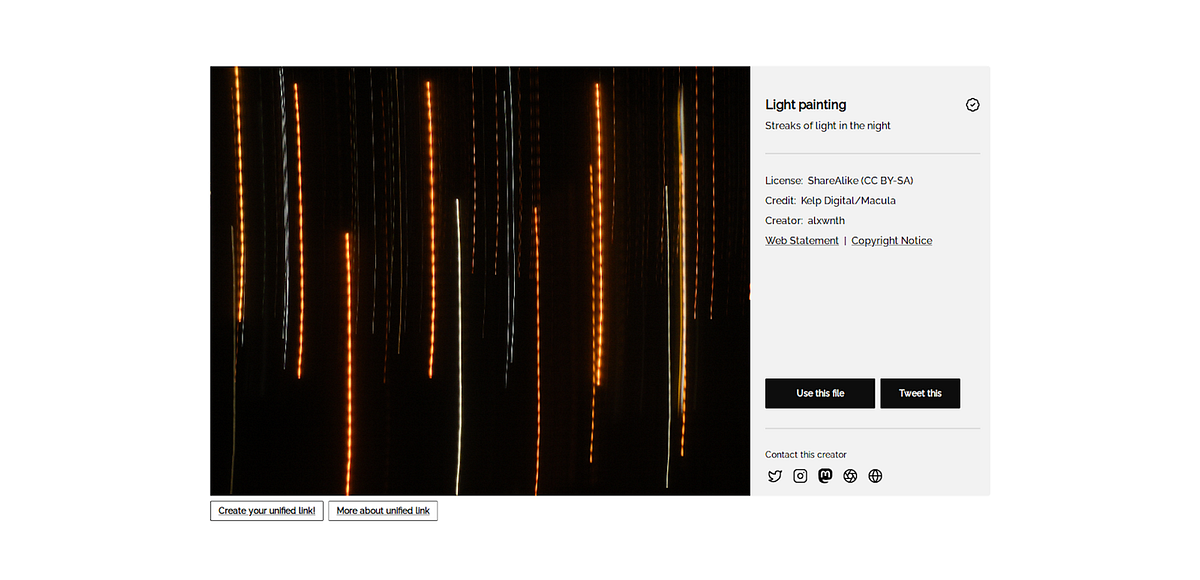Click the 'Tweet this' button
This screenshot has width=1200, height=580.
point(920,393)
